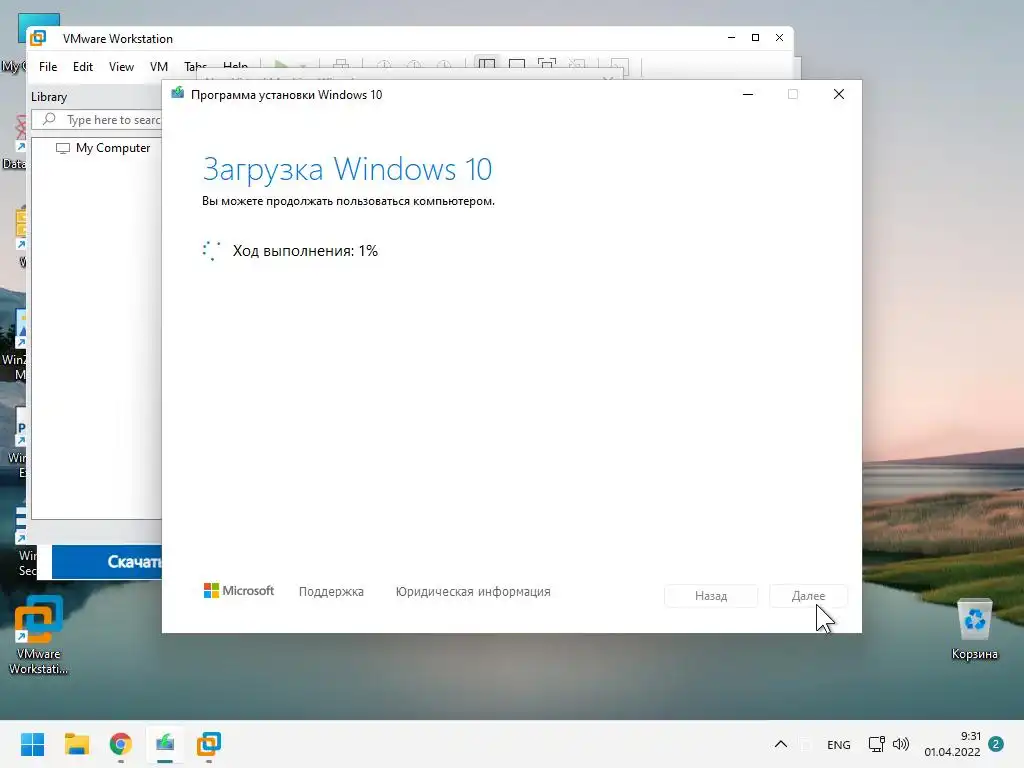Open the View menu in VMware Workstation
The width and height of the screenshot is (1024, 768).
pyautogui.click(x=121, y=67)
